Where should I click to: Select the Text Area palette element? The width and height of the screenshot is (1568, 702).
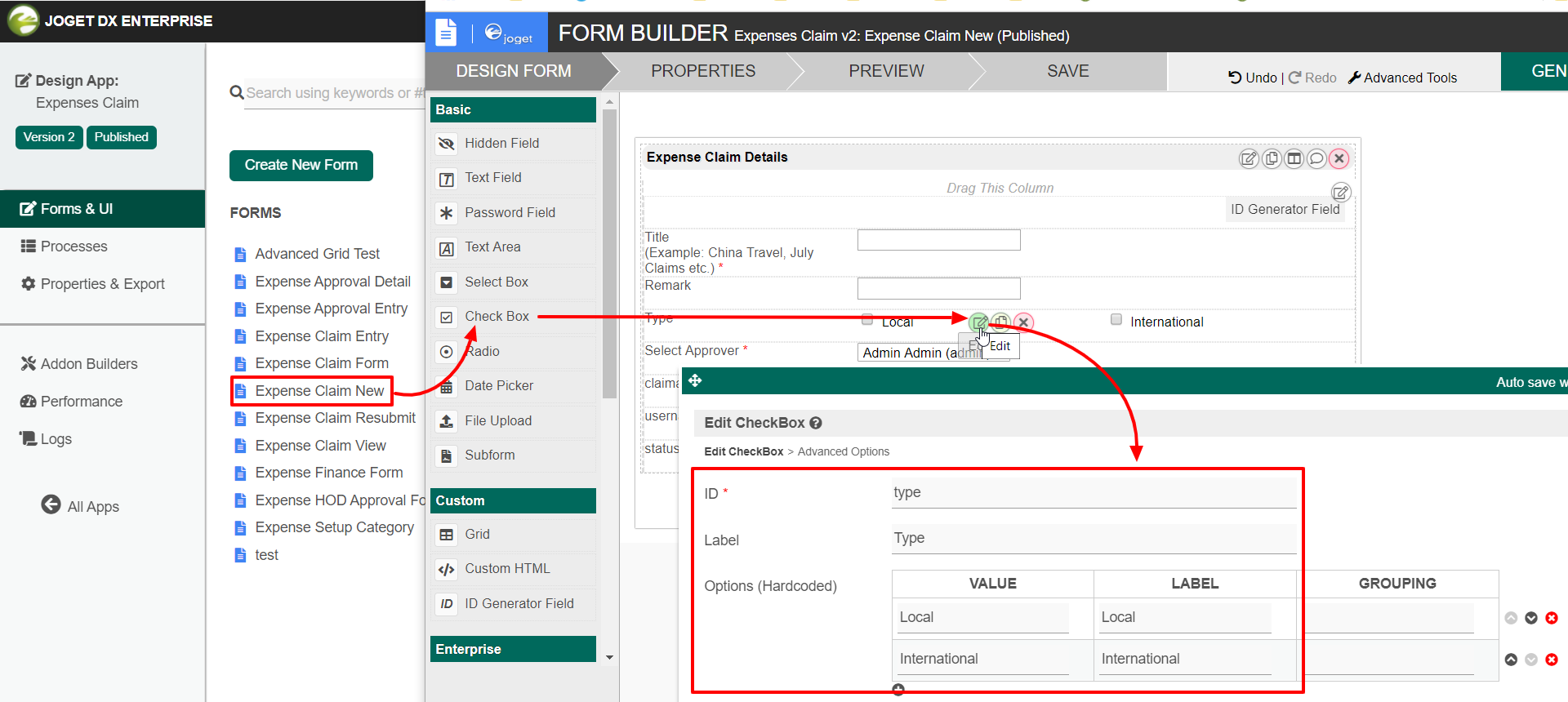coord(514,247)
